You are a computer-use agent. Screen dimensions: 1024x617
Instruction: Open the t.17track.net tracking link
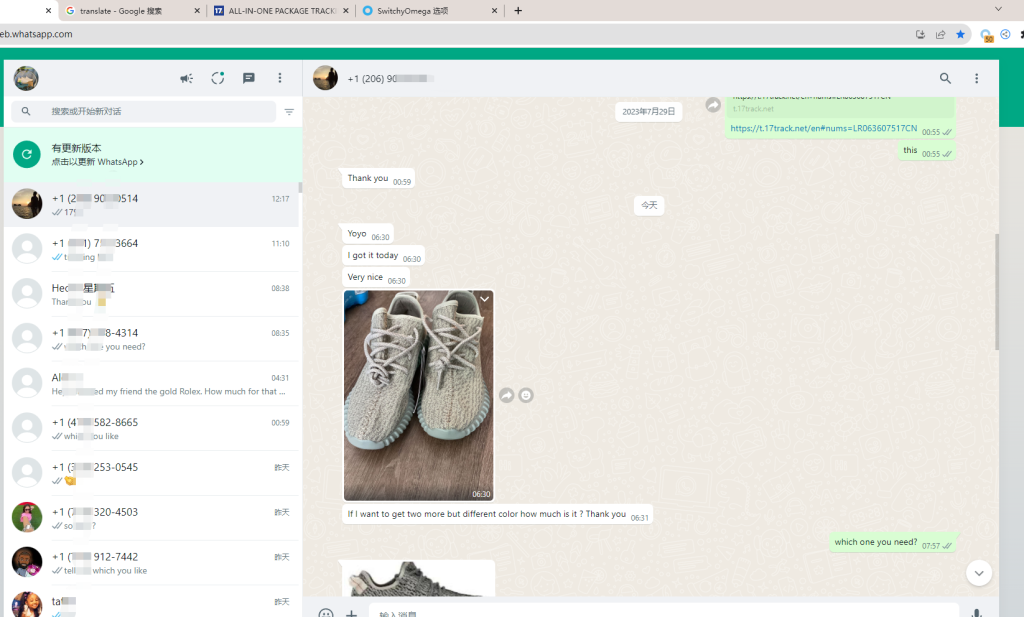pyautogui.click(x=824, y=129)
